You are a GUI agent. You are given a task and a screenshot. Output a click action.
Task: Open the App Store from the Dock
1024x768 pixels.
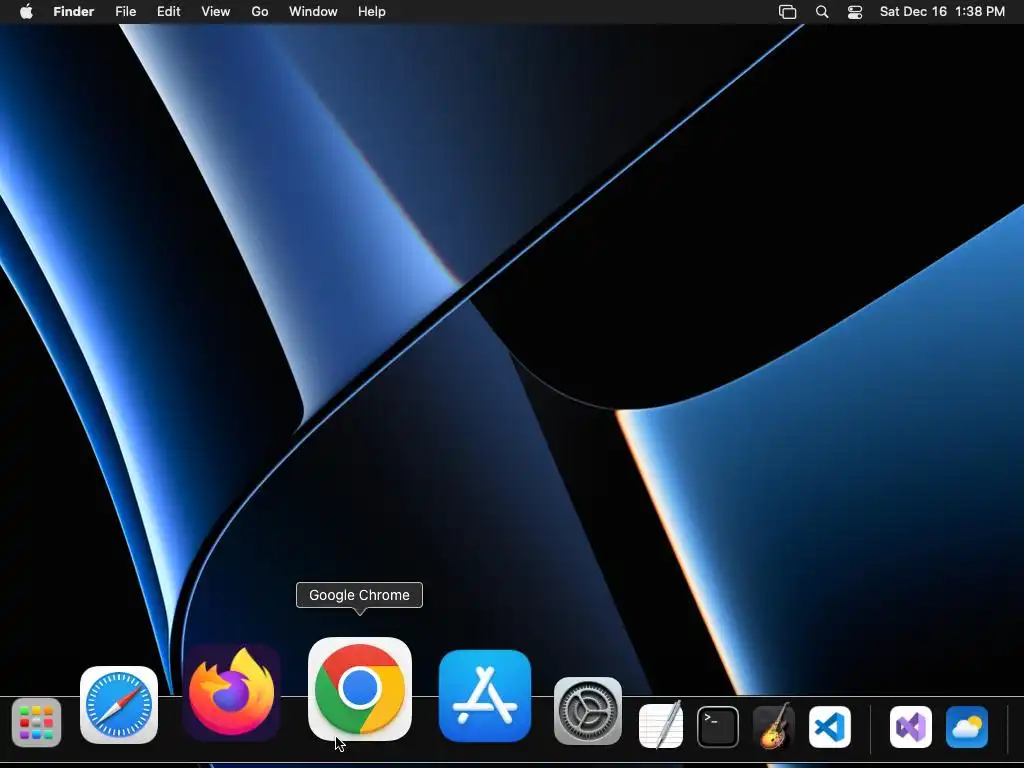click(485, 696)
